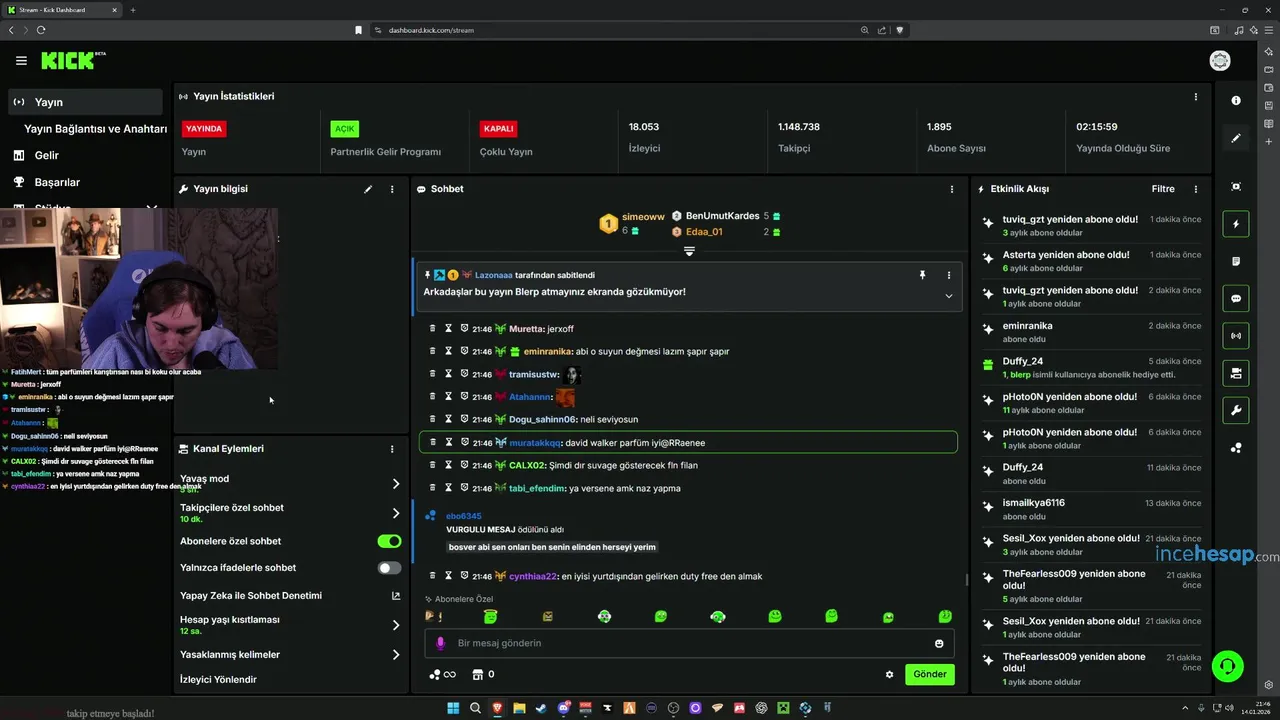
Task: Toggle the broadcast signal icon in right sidebar
Action: (1236, 335)
